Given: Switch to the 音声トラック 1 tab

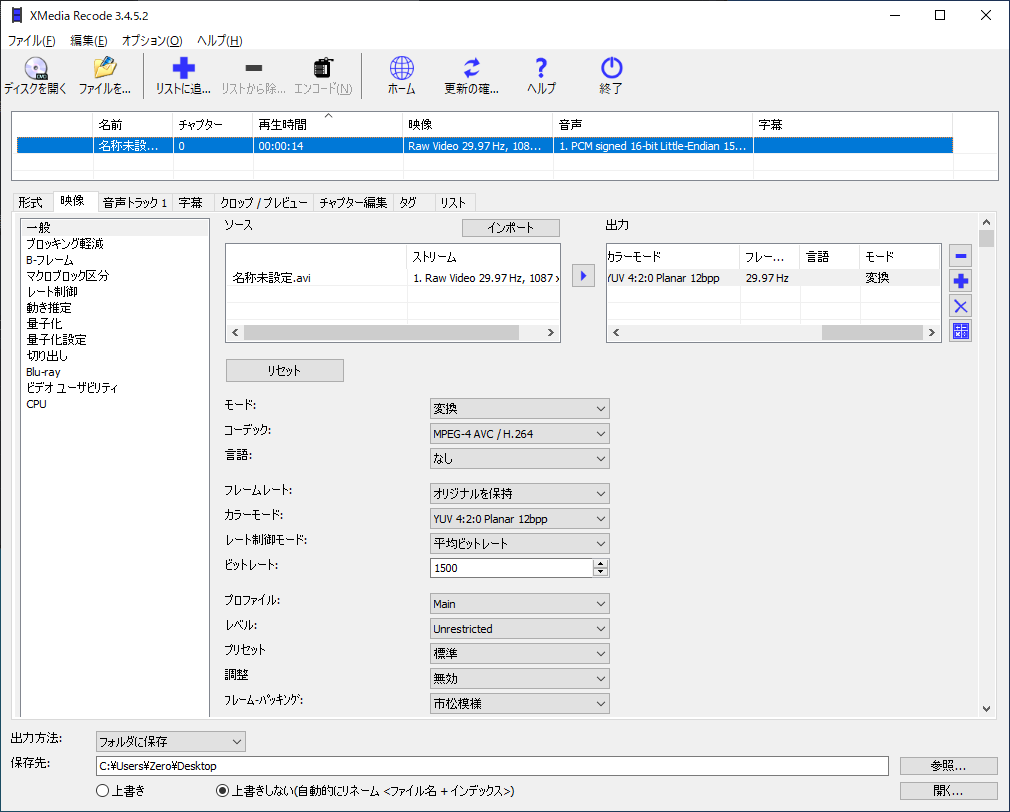Looking at the screenshot, I should point(135,202).
